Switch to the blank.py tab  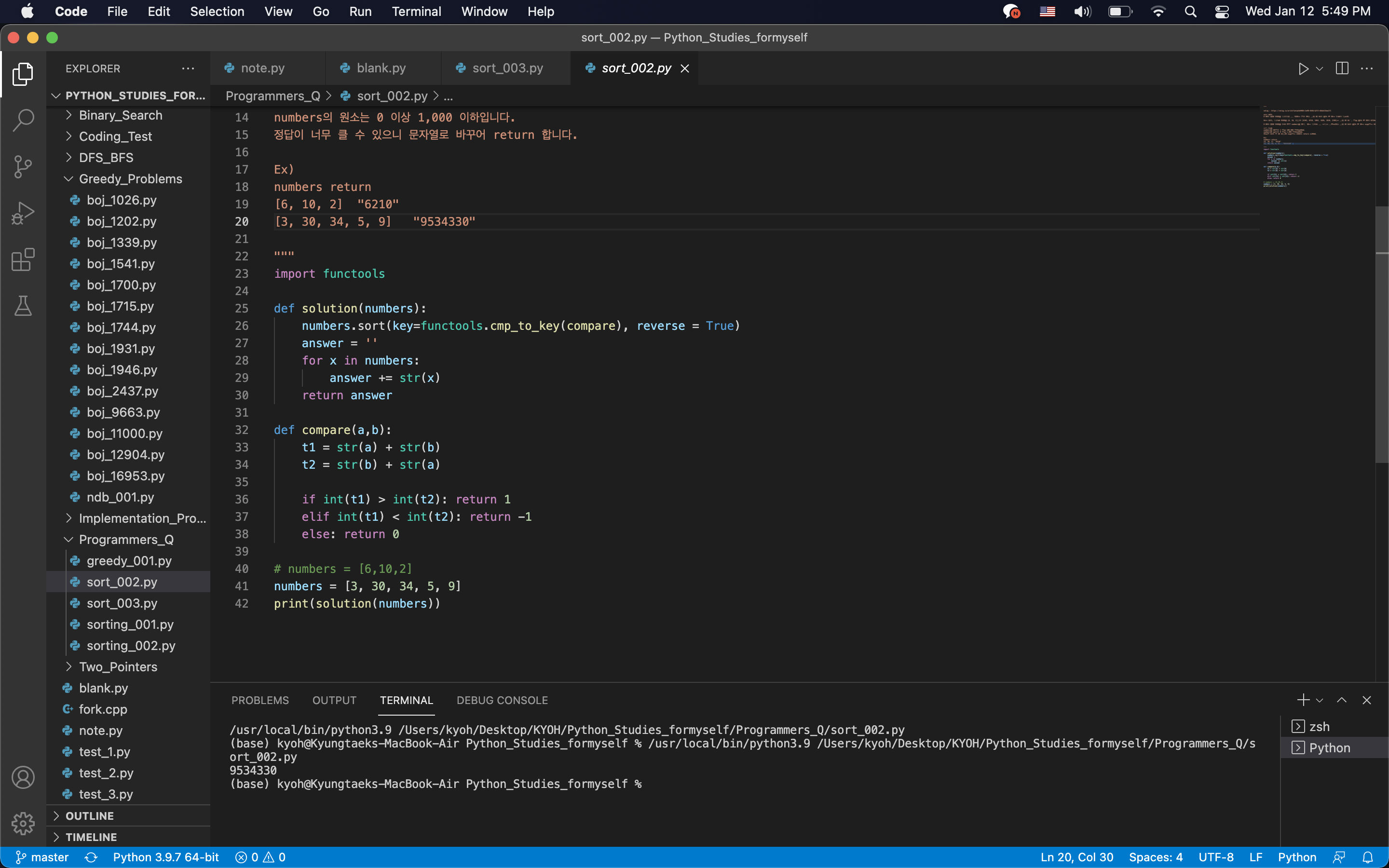(x=381, y=68)
